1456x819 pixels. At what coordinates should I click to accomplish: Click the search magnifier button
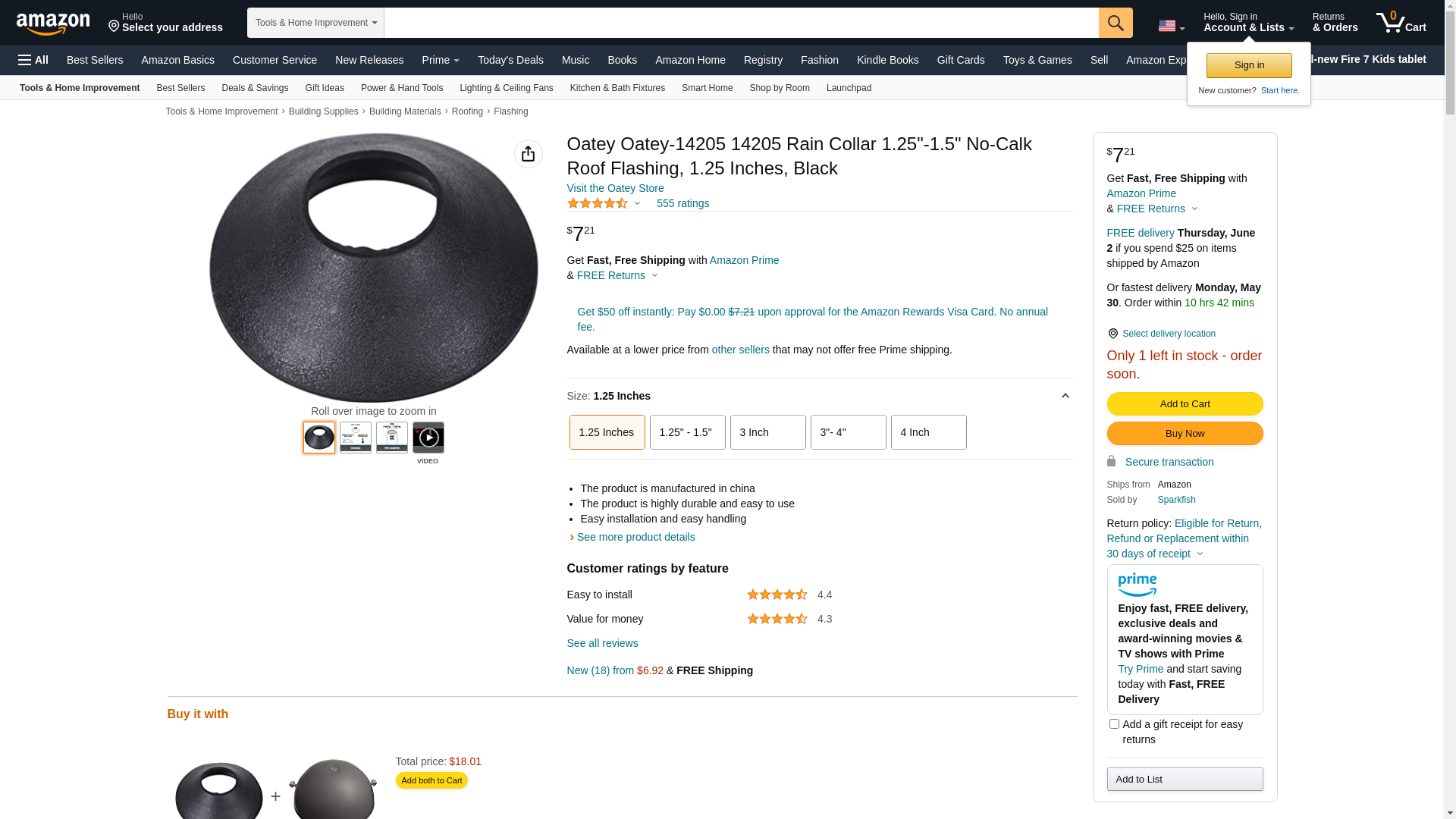click(x=1115, y=23)
